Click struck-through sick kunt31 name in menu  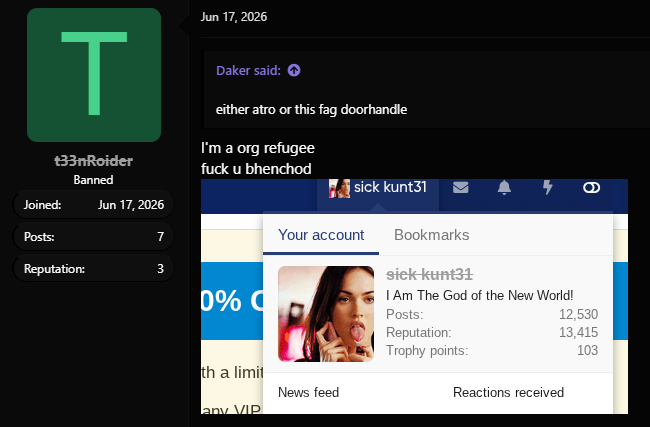pos(429,274)
